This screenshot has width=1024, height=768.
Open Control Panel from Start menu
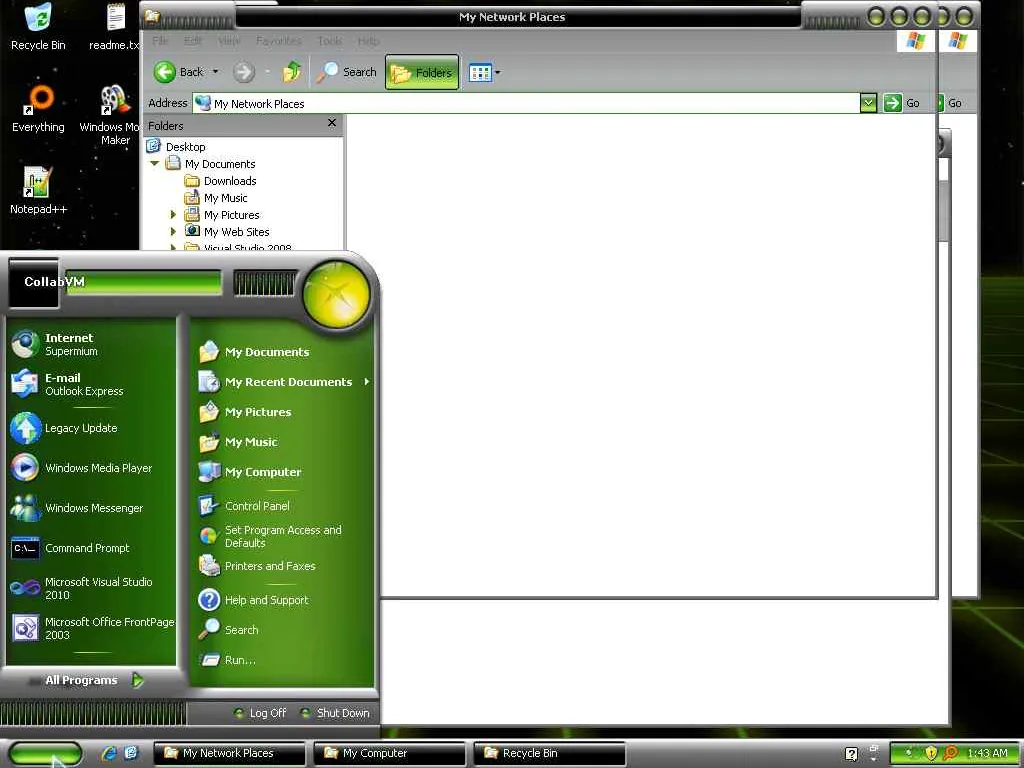tap(283, 505)
